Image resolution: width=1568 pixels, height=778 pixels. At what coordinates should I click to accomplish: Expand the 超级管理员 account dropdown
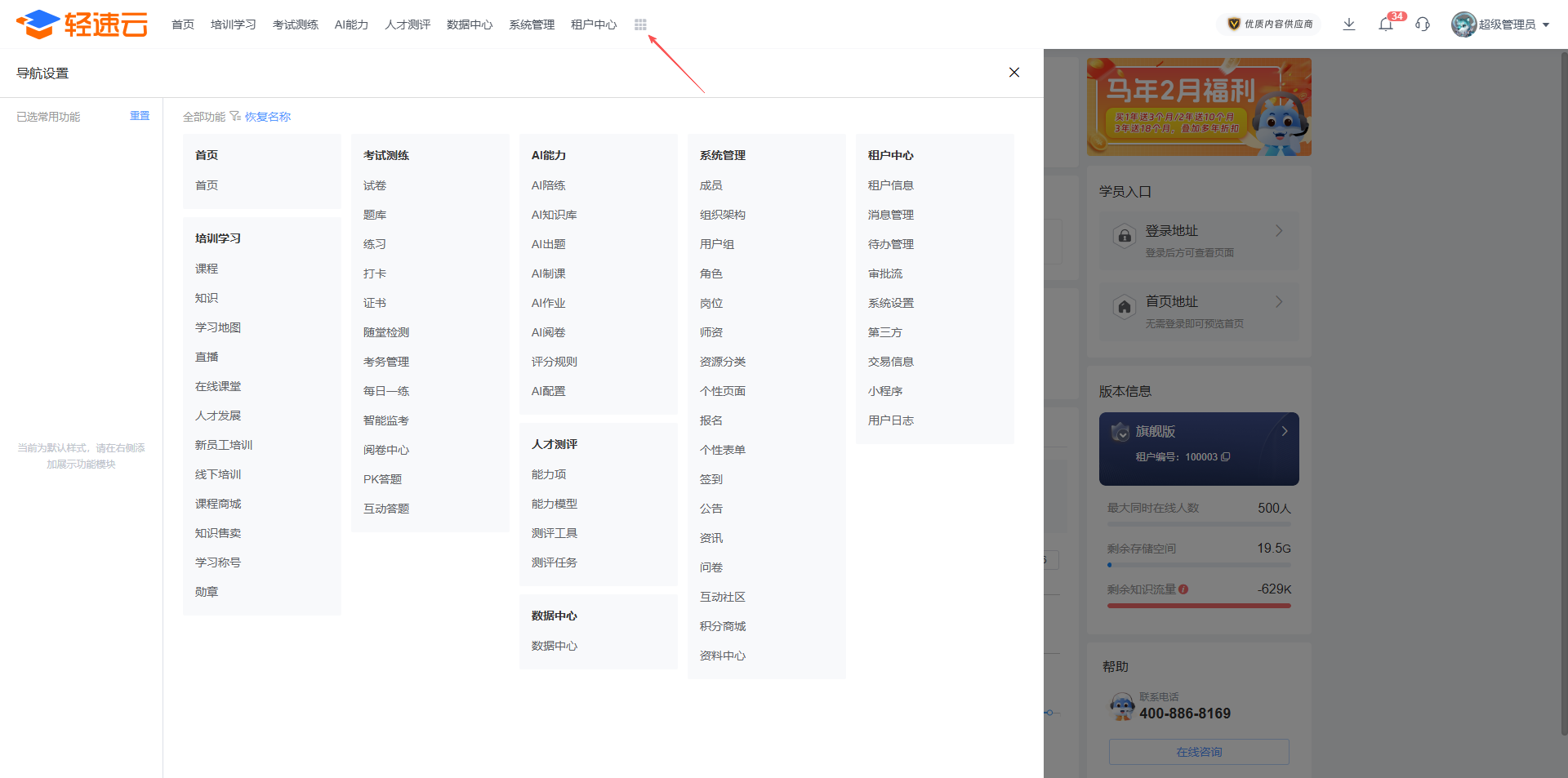[1545, 24]
